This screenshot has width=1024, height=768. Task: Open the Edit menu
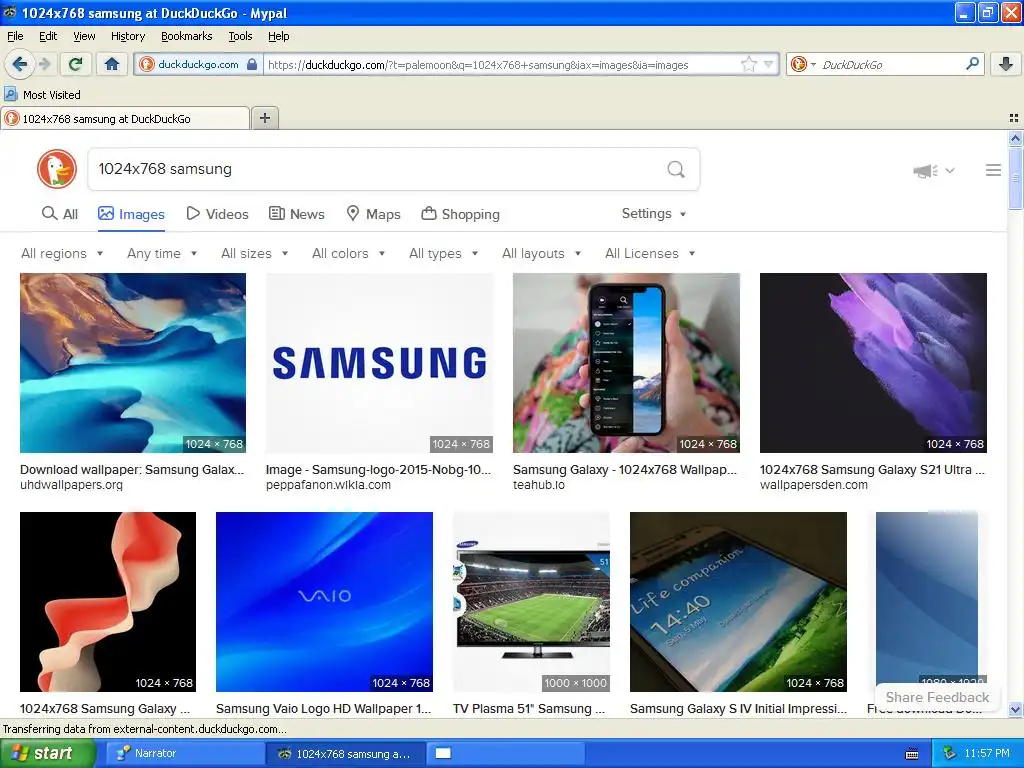[48, 37]
